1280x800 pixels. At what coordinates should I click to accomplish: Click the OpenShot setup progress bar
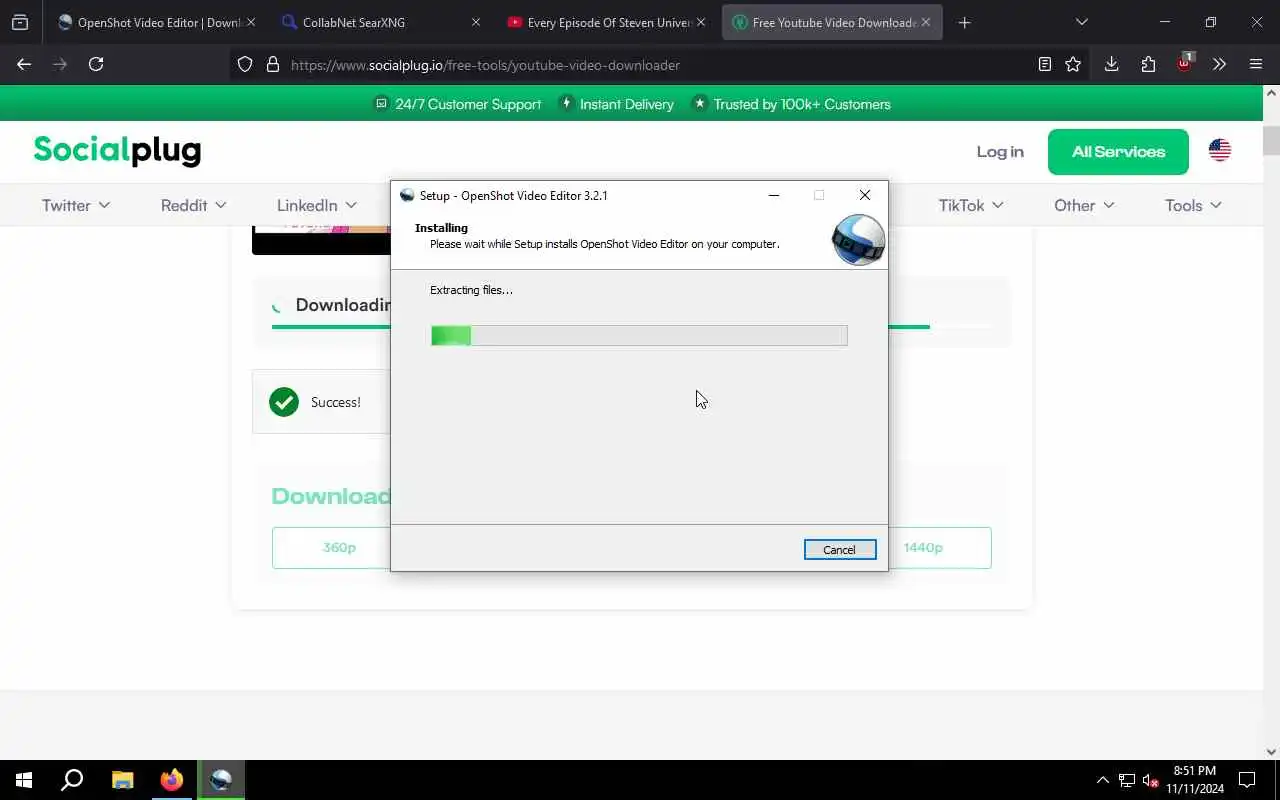[x=639, y=336]
